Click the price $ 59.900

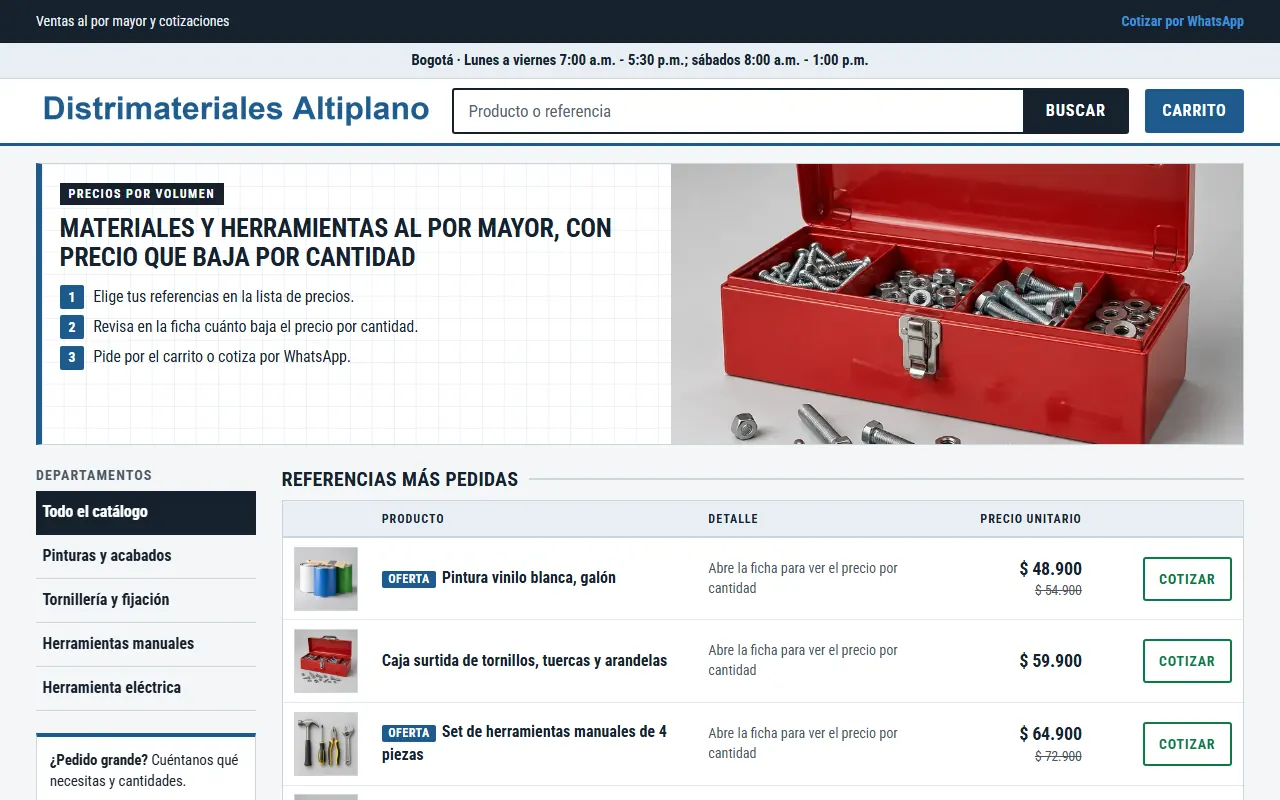point(1050,661)
